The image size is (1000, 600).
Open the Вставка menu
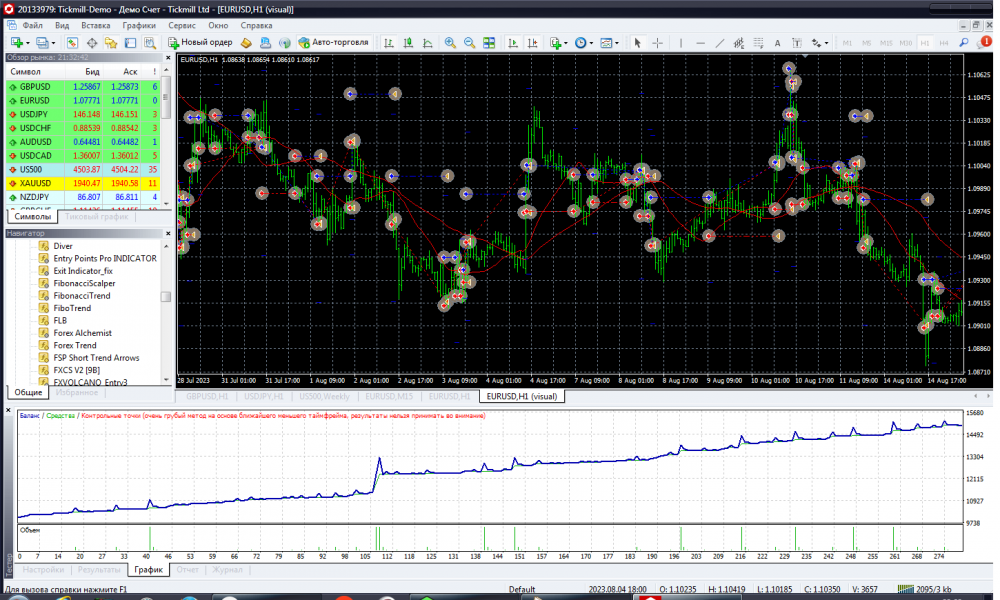96,26
